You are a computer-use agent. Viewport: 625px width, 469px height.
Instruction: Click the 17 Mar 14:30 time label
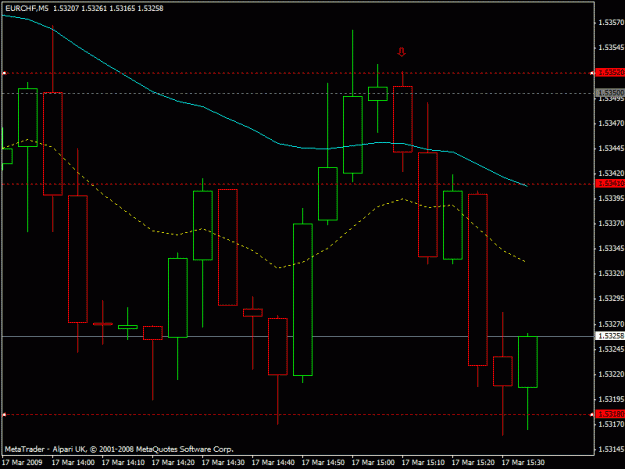point(223,462)
